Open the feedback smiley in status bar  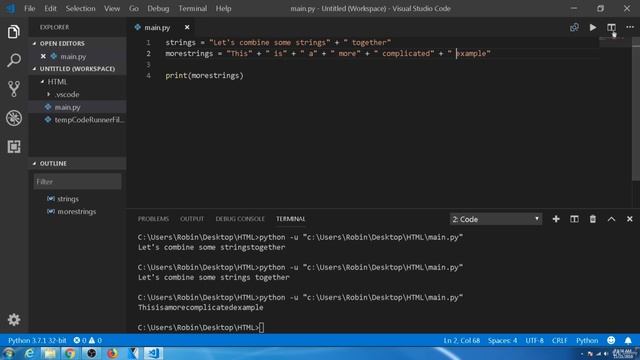tap(611, 340)
